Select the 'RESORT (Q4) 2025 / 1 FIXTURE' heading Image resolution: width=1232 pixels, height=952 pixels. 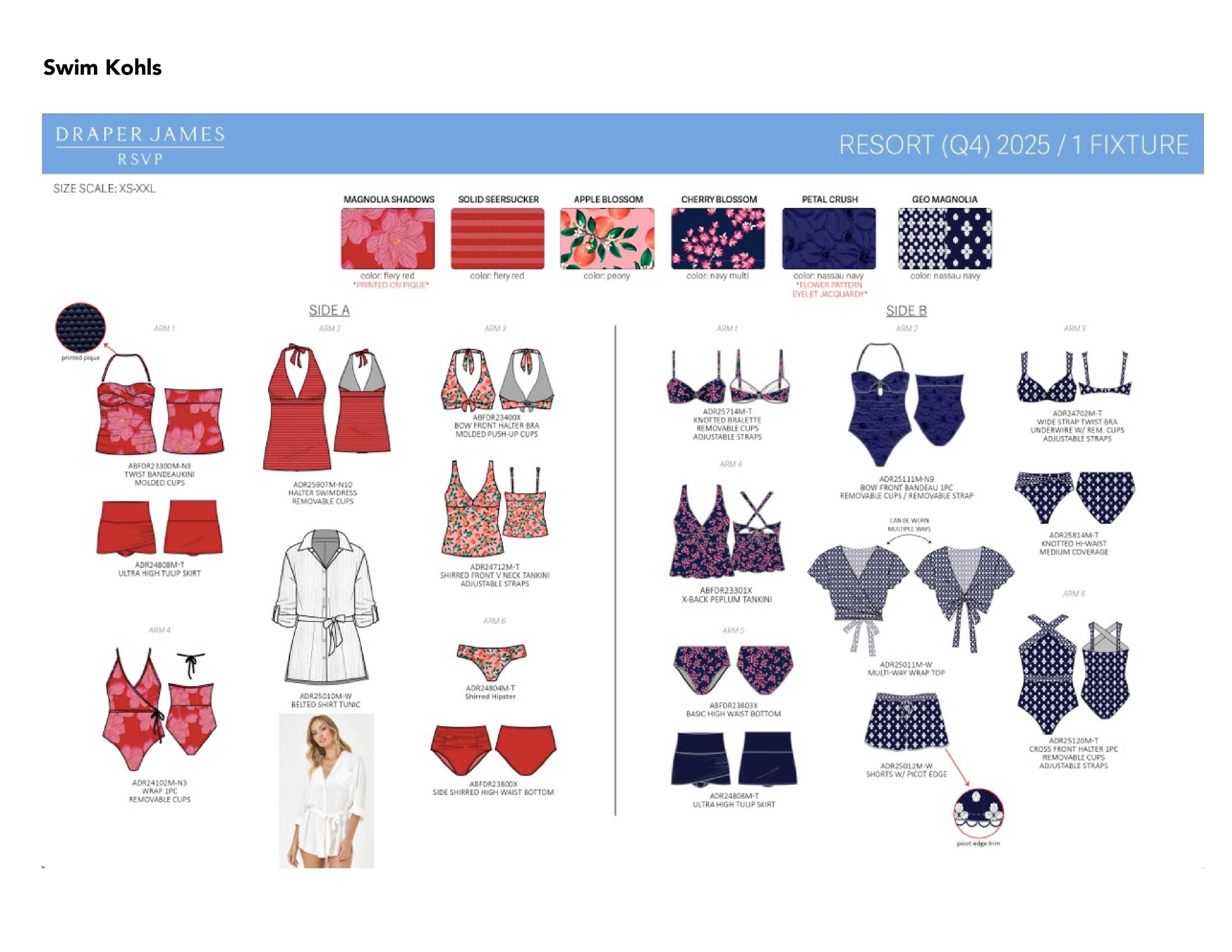(1014, 145)
